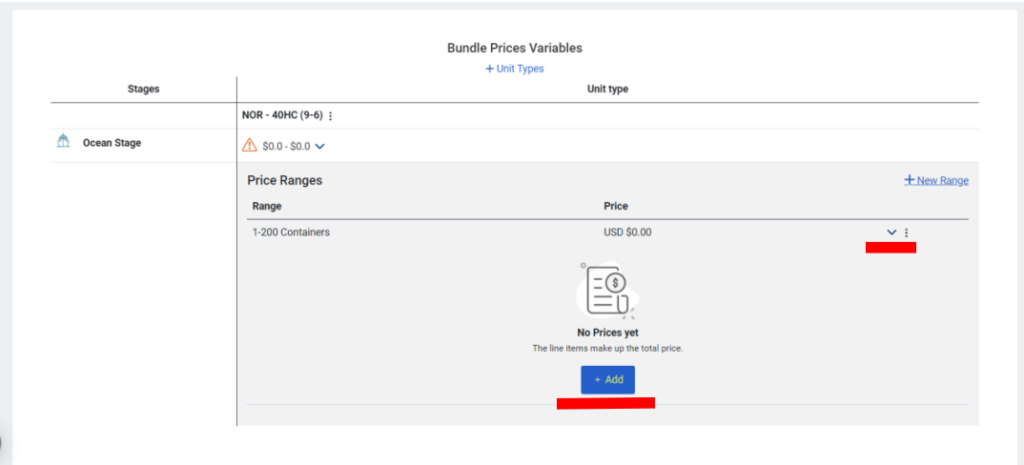Click the orange warning triangle icon
The image size is (1024, 465).
coord(249,146)
